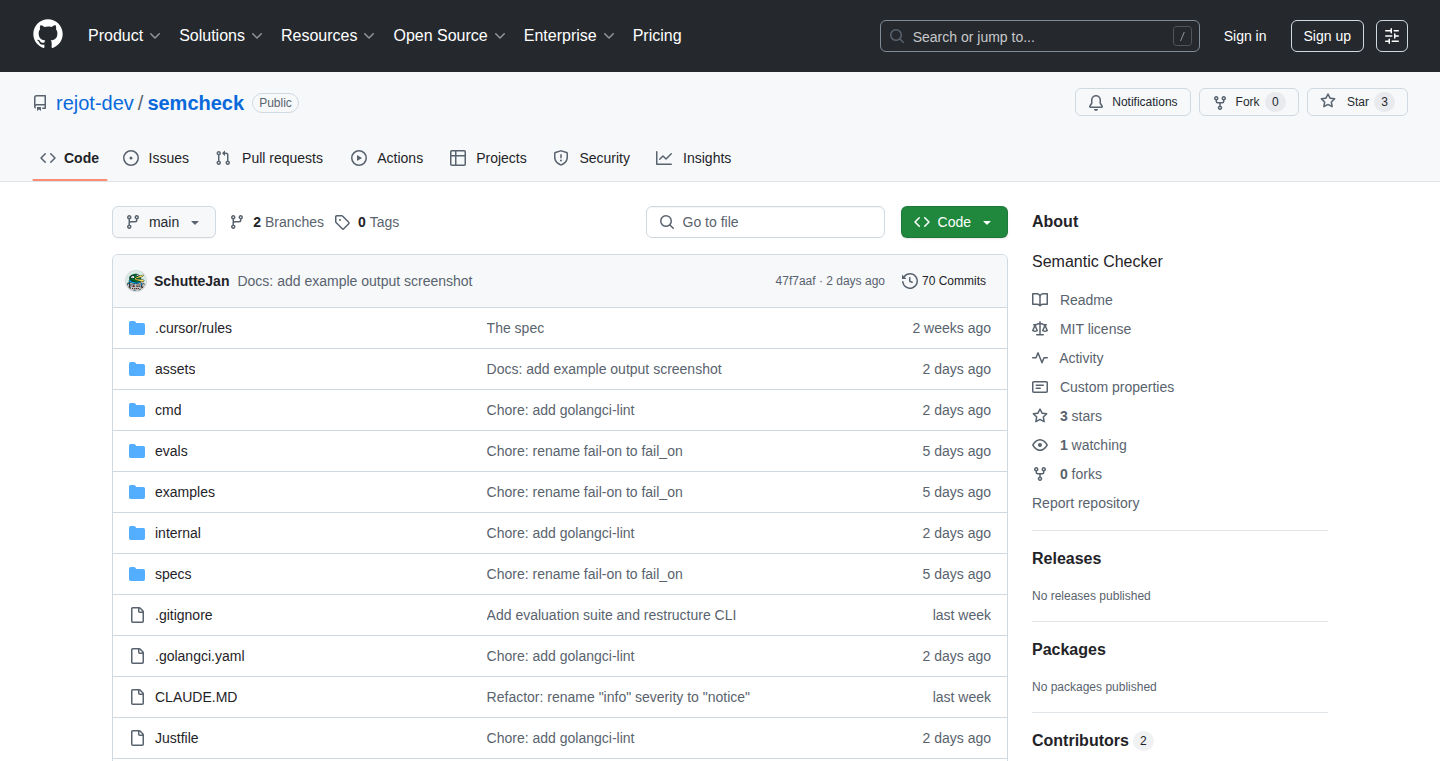The height and width of the screenshot is (761, 1440).
Task: Open the main branch selector dropdown
Action: click(x=164, y=222)
